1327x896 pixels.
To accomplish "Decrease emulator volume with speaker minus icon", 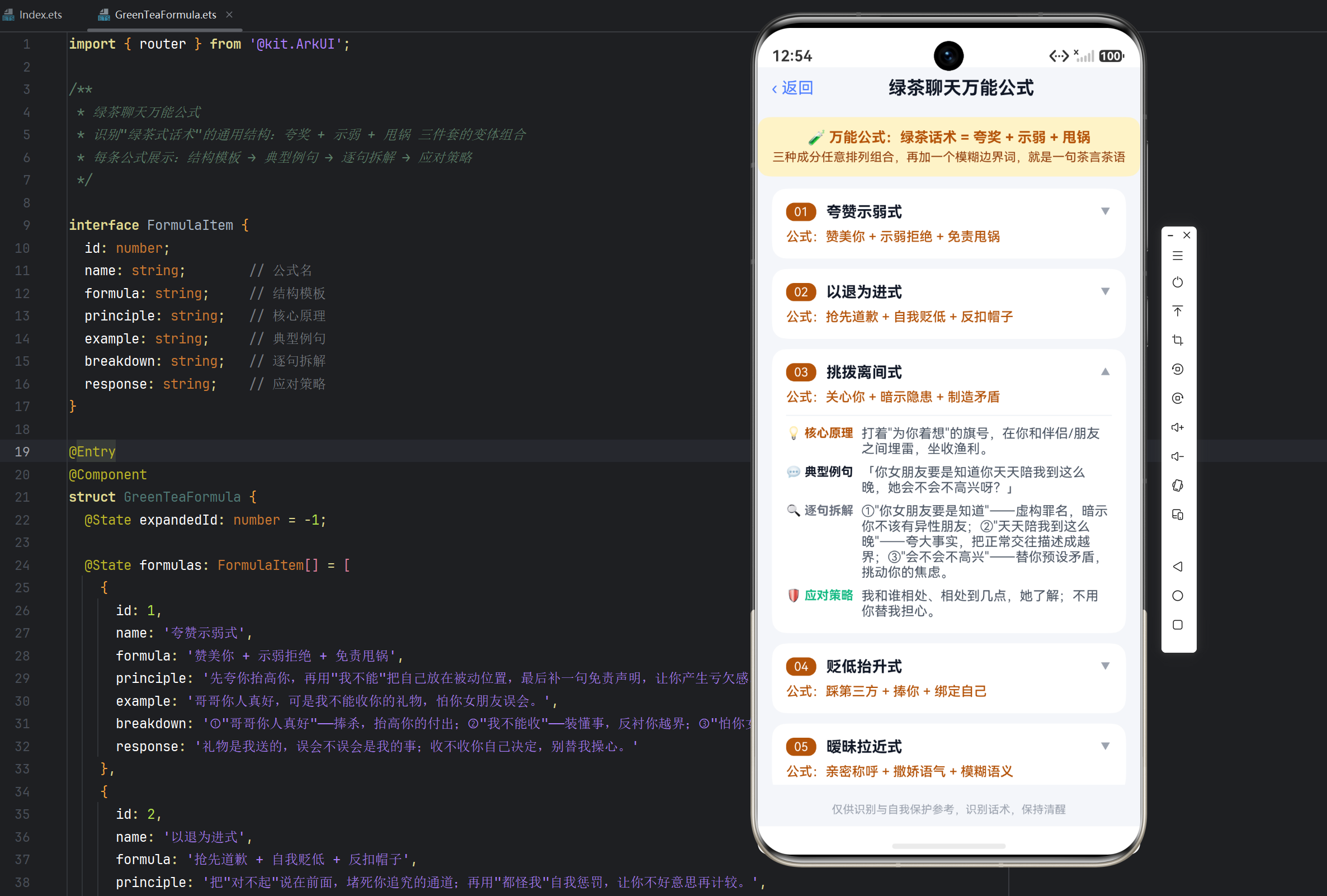I will (x=1177, y=456).
